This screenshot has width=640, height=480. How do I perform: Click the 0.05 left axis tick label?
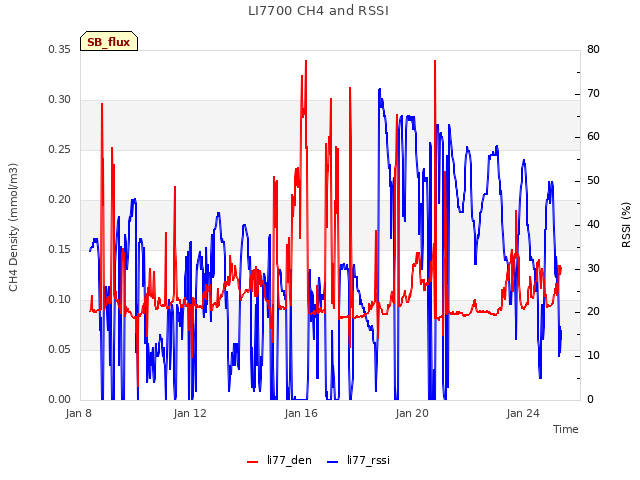point(60,350)
